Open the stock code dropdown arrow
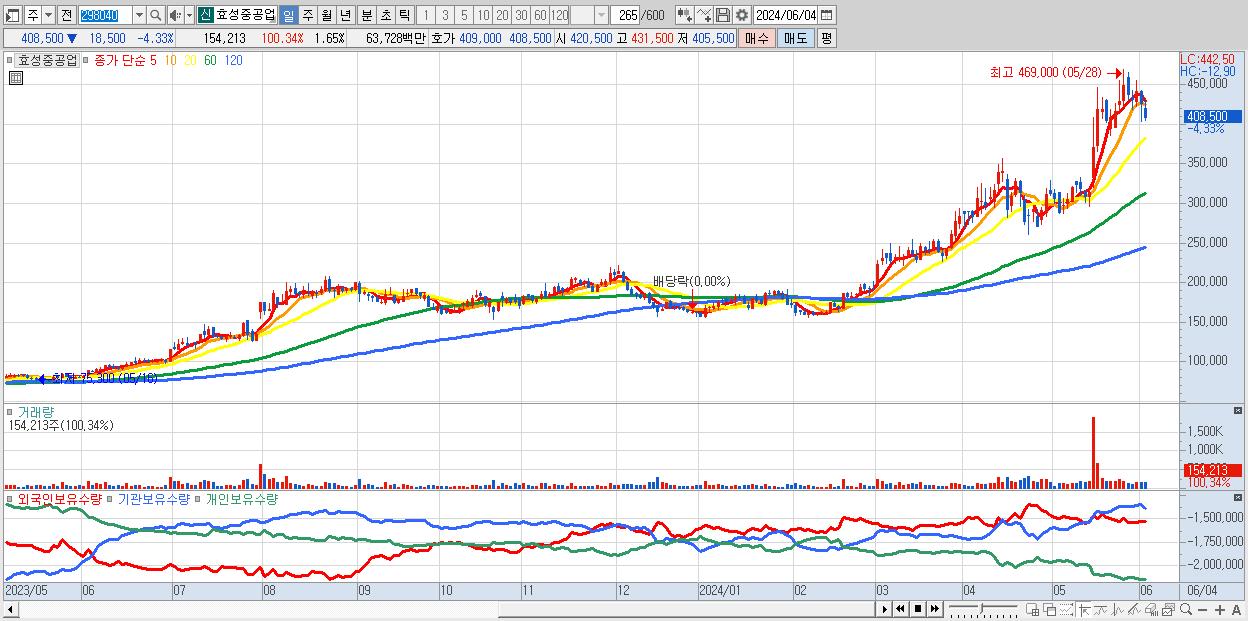The height and width of the screenshot is (621, 1248). coord(139,15)
